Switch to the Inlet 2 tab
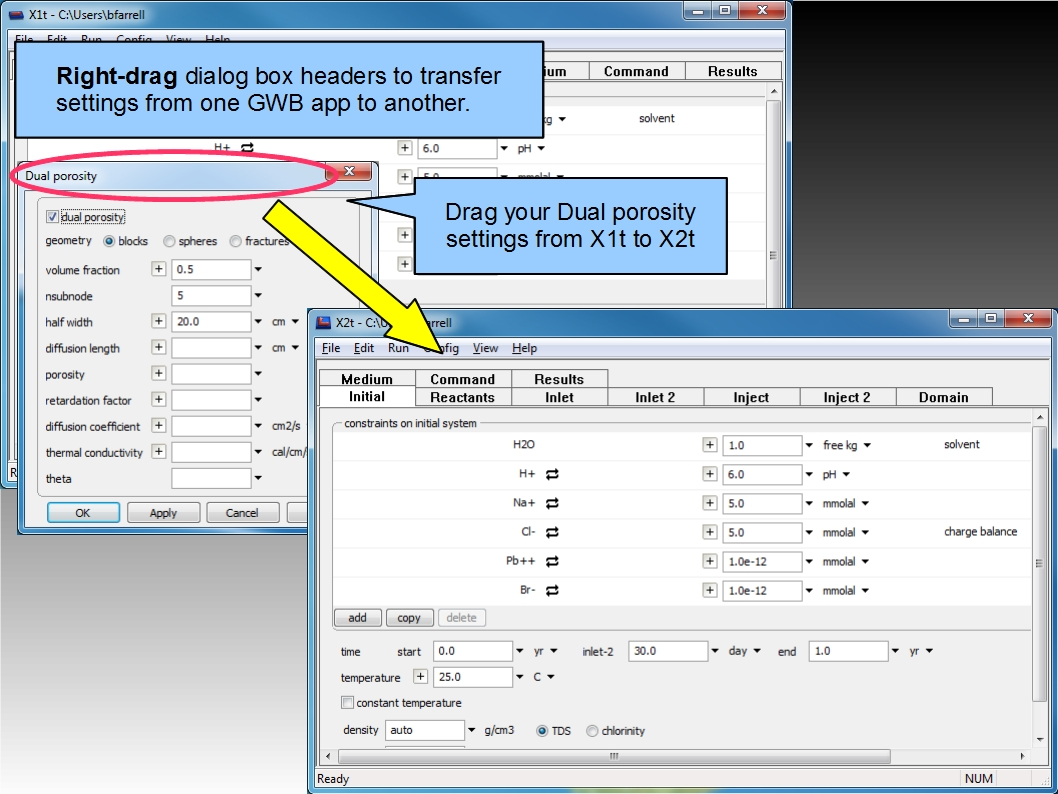The height and width of the screenshot is (794, 1058). (655, 397)
